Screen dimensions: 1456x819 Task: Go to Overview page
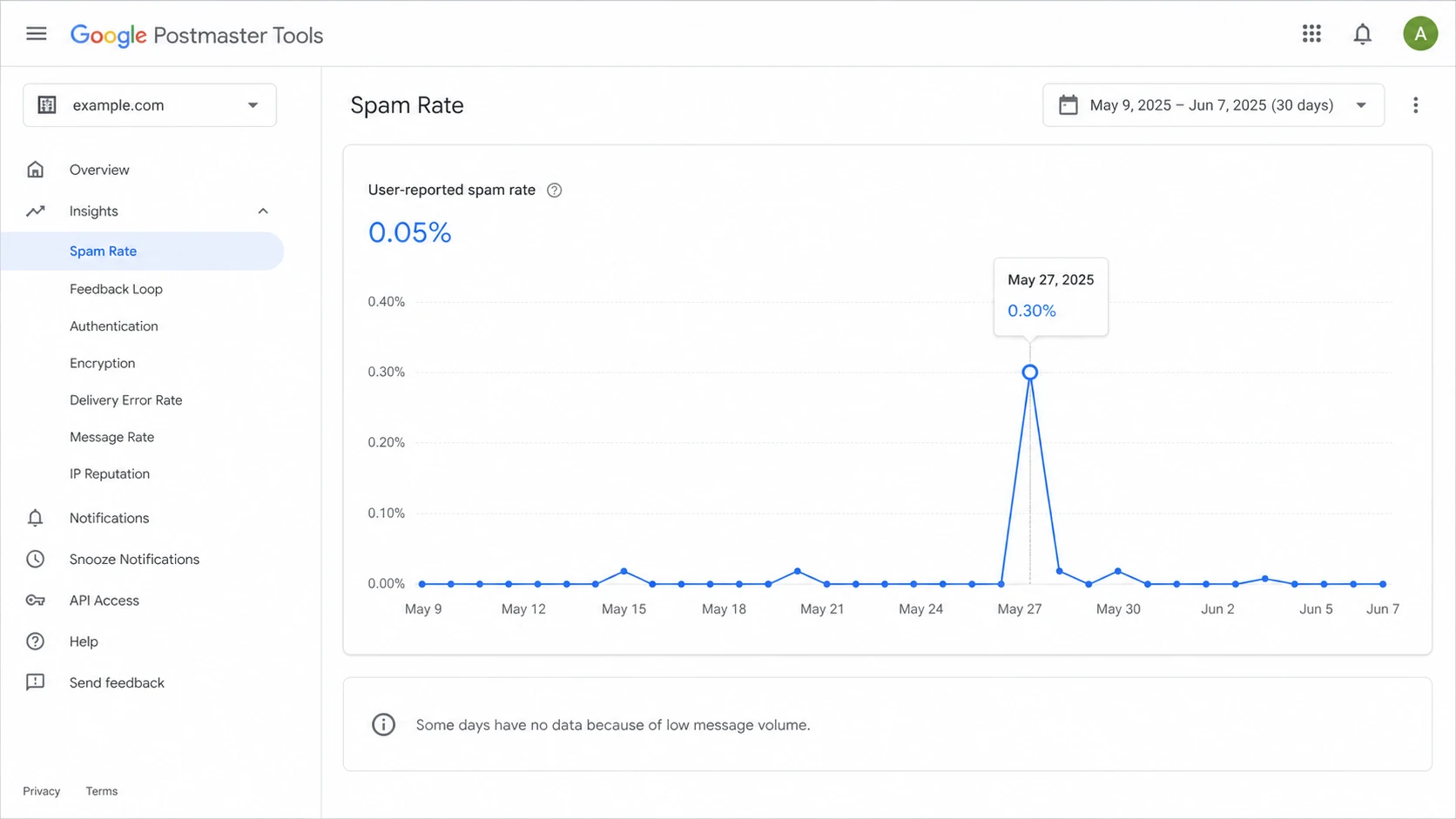point(99,170)
